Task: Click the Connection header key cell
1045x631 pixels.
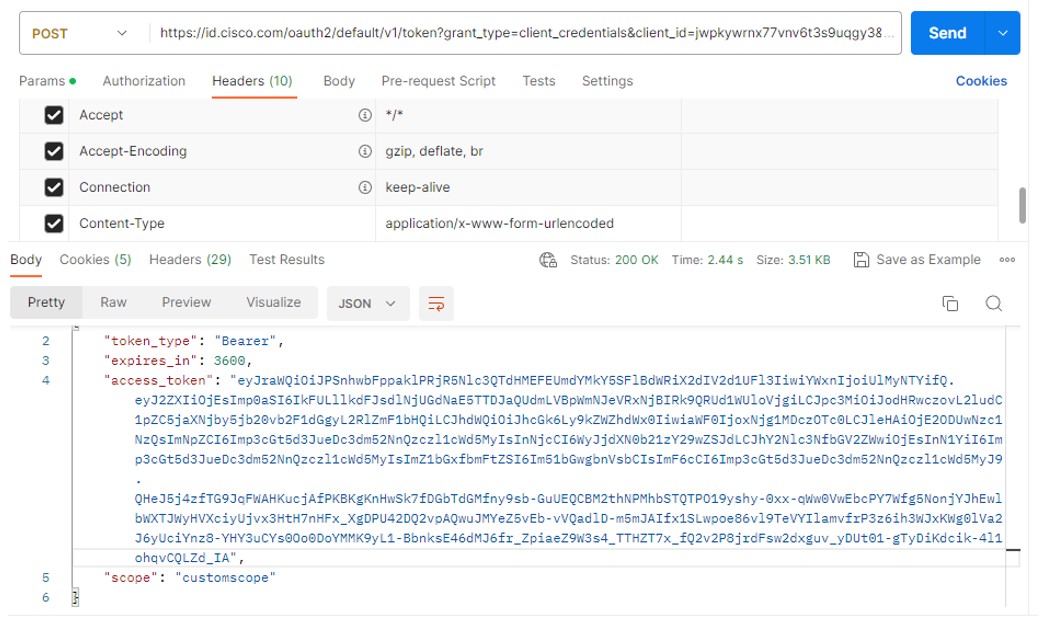Action: pyautogui.click(x=222, y=187)
